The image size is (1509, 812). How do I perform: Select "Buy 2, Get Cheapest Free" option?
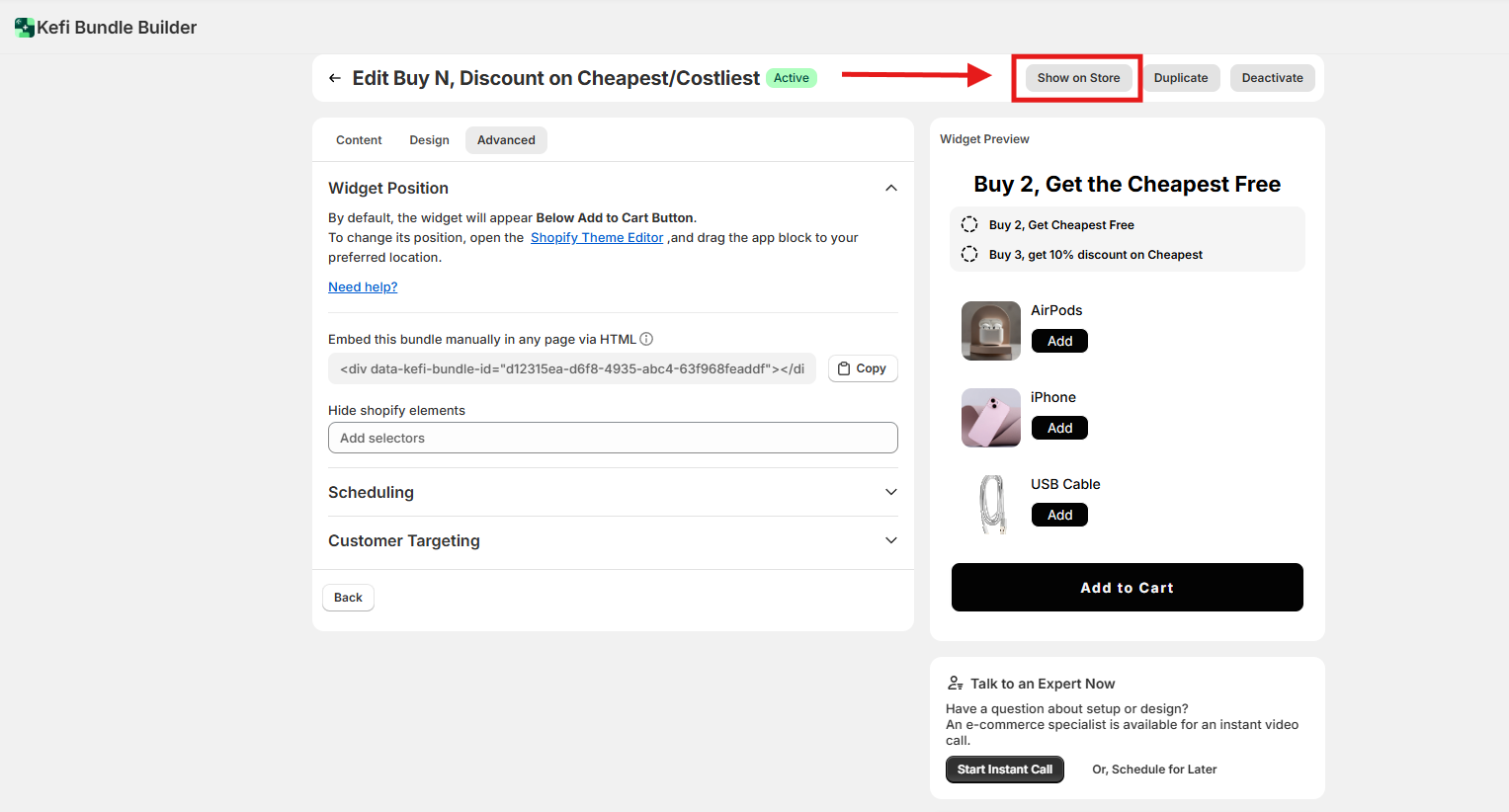point(969,225)
